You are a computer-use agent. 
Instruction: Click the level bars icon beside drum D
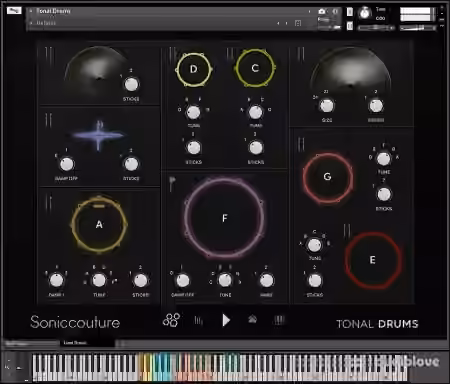click(173, 54)
